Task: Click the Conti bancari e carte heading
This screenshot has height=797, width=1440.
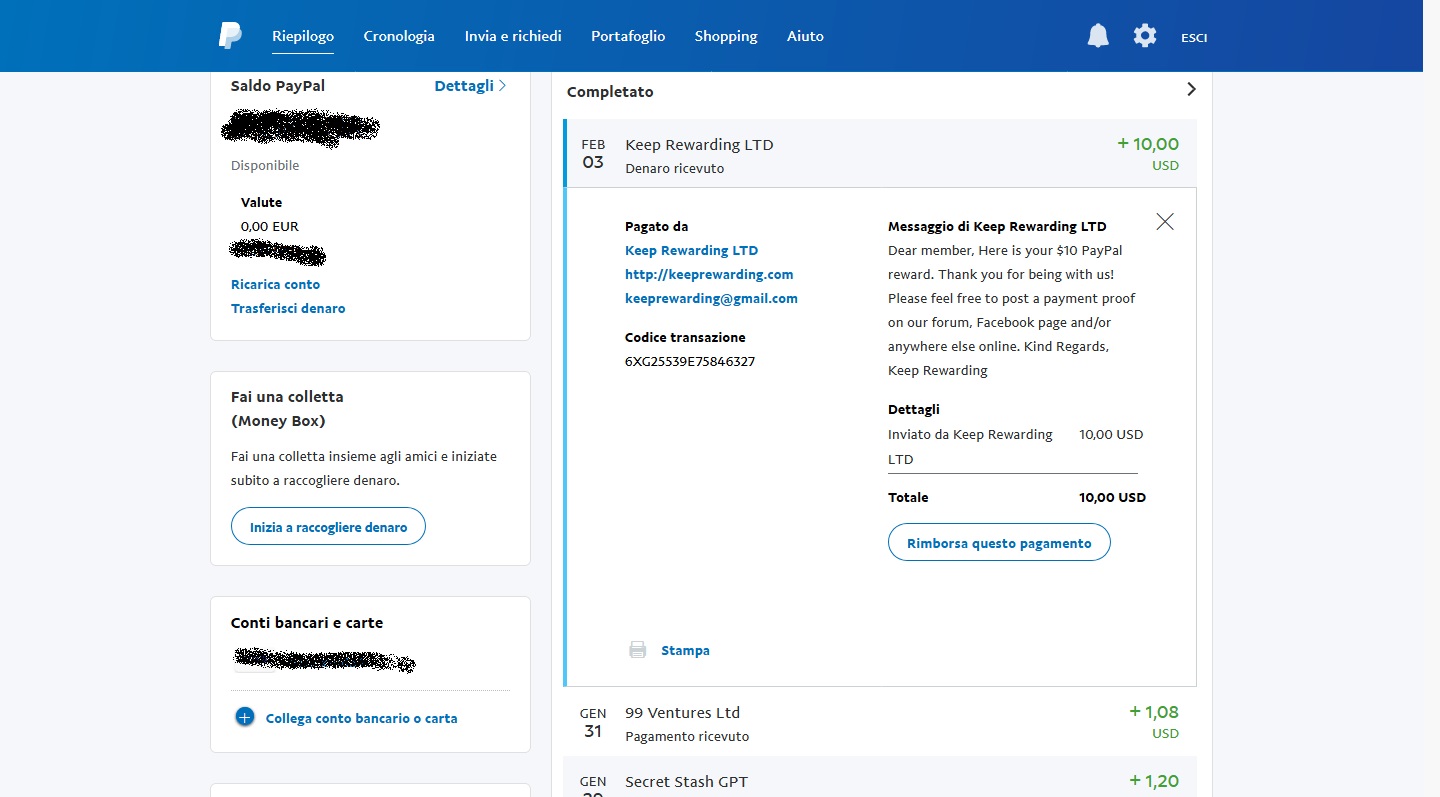Action: point(307,622)
